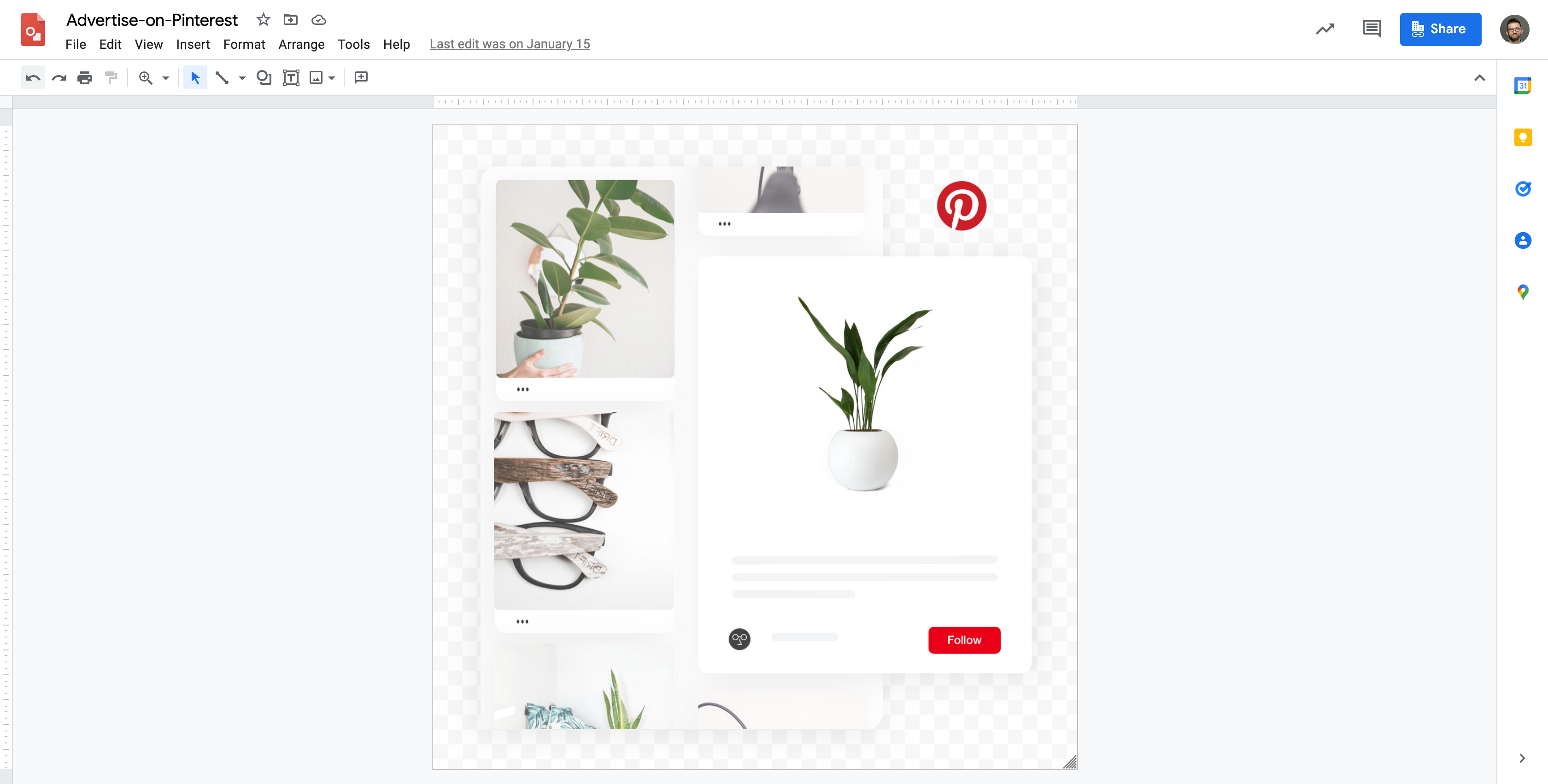The height and width of the screenshot is (784, 1548).
Task: Click the Follow button on Pinterest card
Action: [x=962, y=640]
